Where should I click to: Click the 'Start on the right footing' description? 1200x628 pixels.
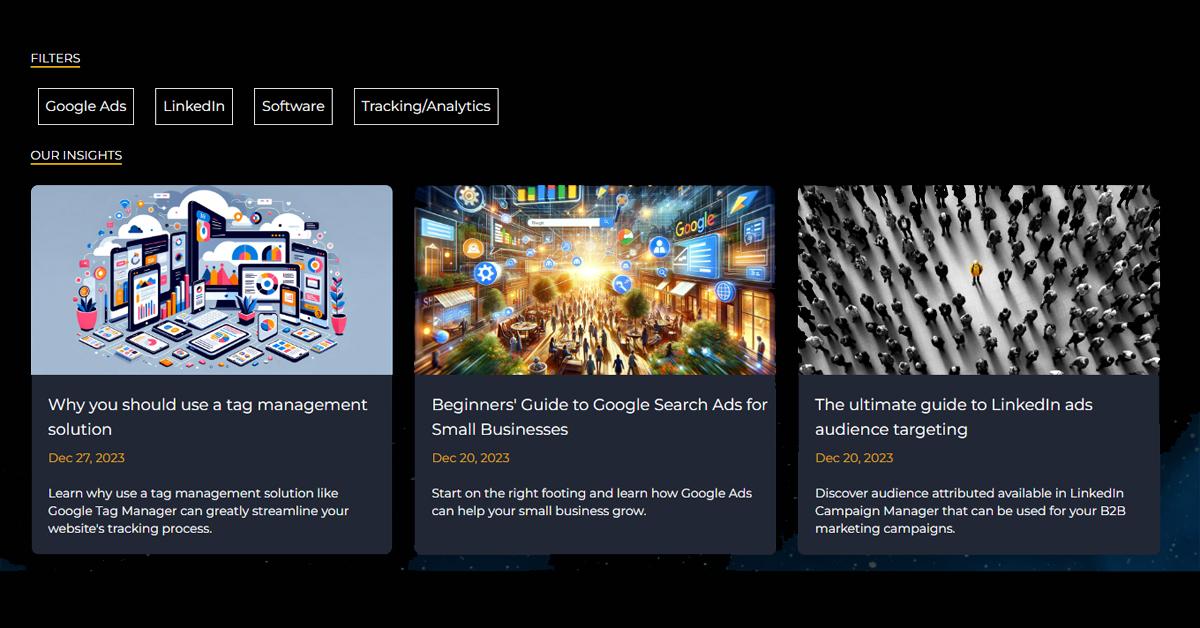(x=591, y=502)
